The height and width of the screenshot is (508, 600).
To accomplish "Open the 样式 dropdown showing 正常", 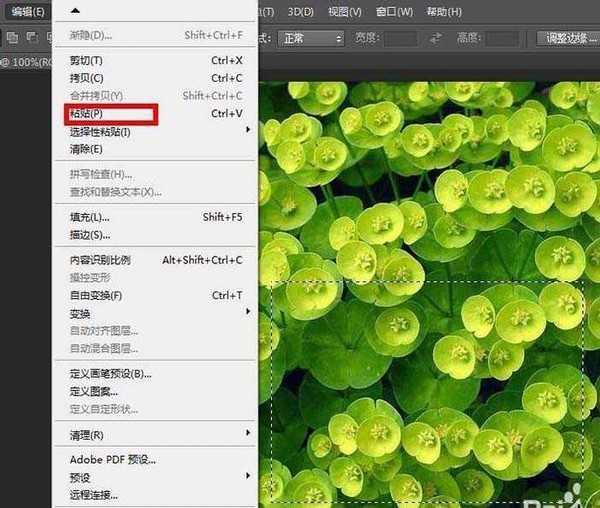I will (x=313, y=38).
